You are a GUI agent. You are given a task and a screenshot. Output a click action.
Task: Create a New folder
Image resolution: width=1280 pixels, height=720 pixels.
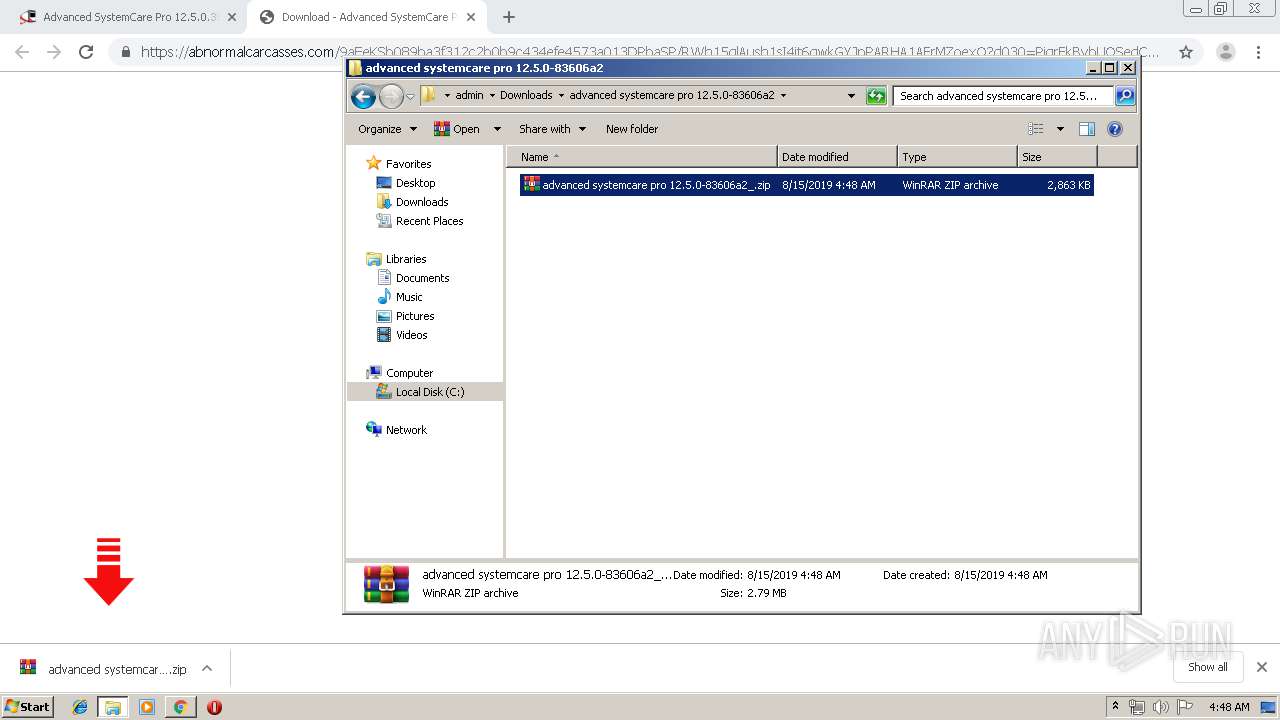(632, 129)
